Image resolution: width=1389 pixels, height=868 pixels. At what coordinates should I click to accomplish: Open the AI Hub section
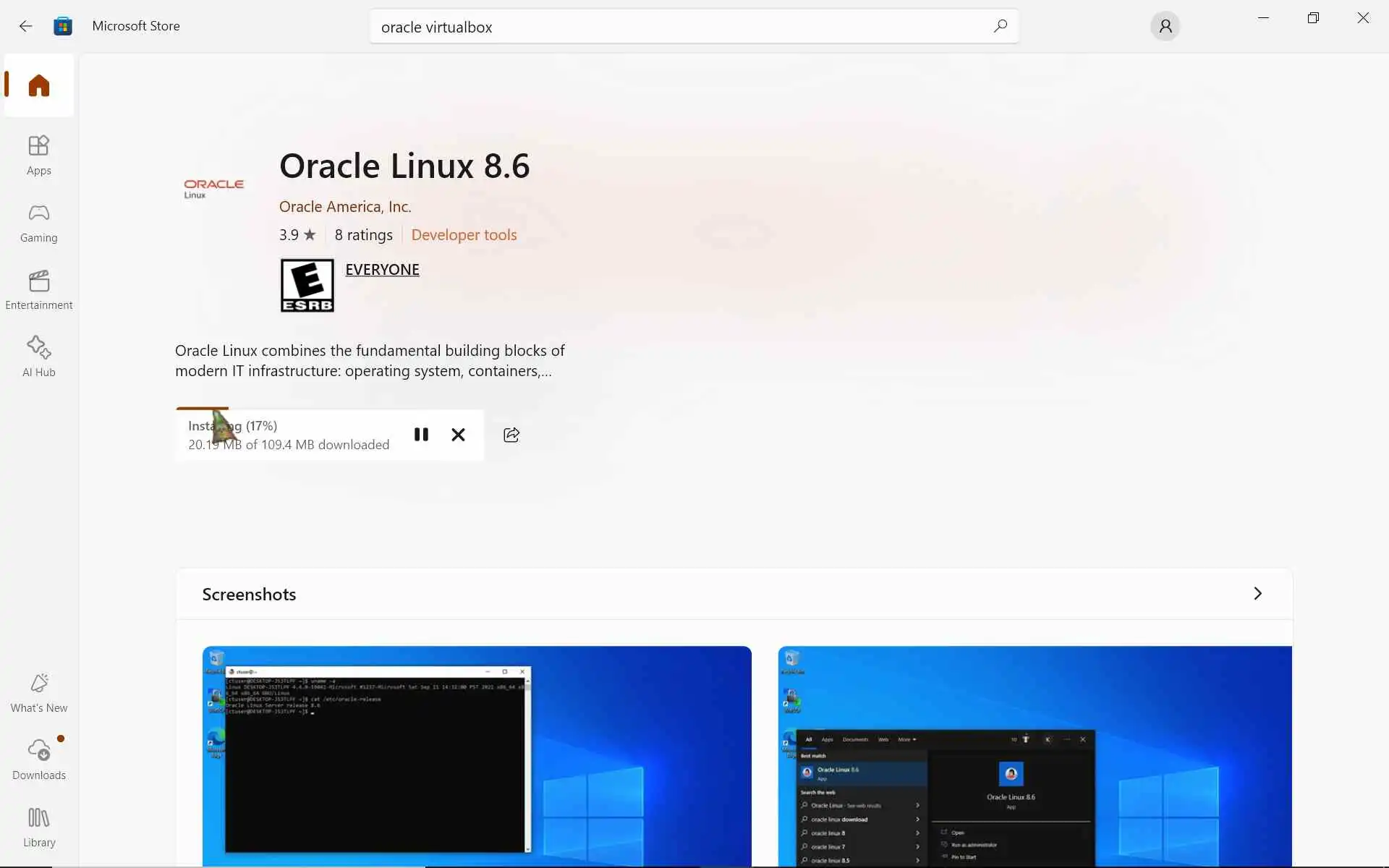coord(39,357)
